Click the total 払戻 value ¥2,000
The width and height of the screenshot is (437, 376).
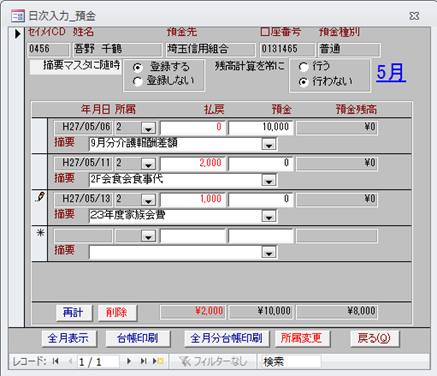[192, 312]
